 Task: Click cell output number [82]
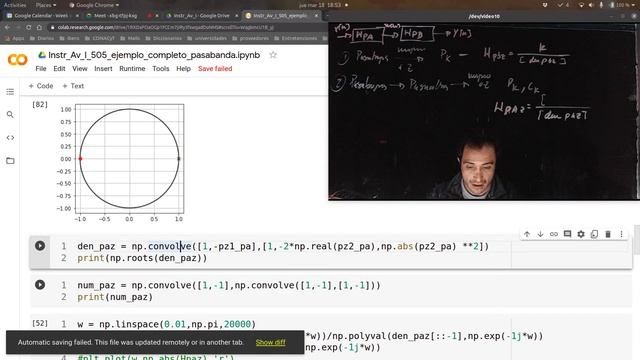(40, 104)
